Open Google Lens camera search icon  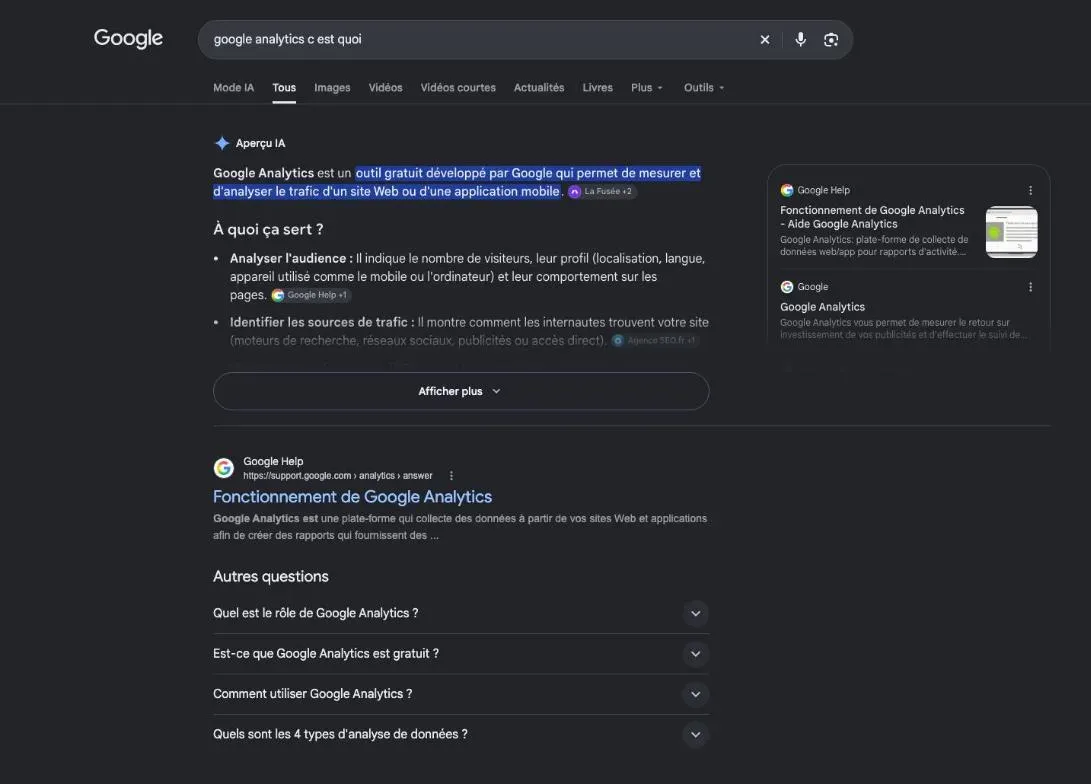(831, 40)
